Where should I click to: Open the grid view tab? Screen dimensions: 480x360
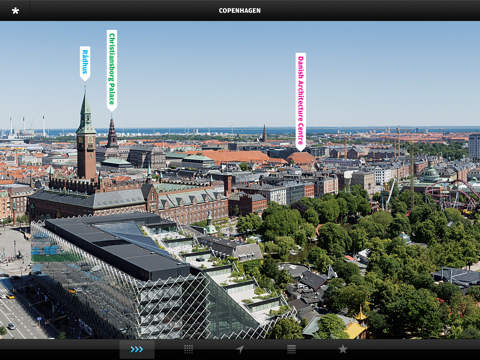click(188, 349)
